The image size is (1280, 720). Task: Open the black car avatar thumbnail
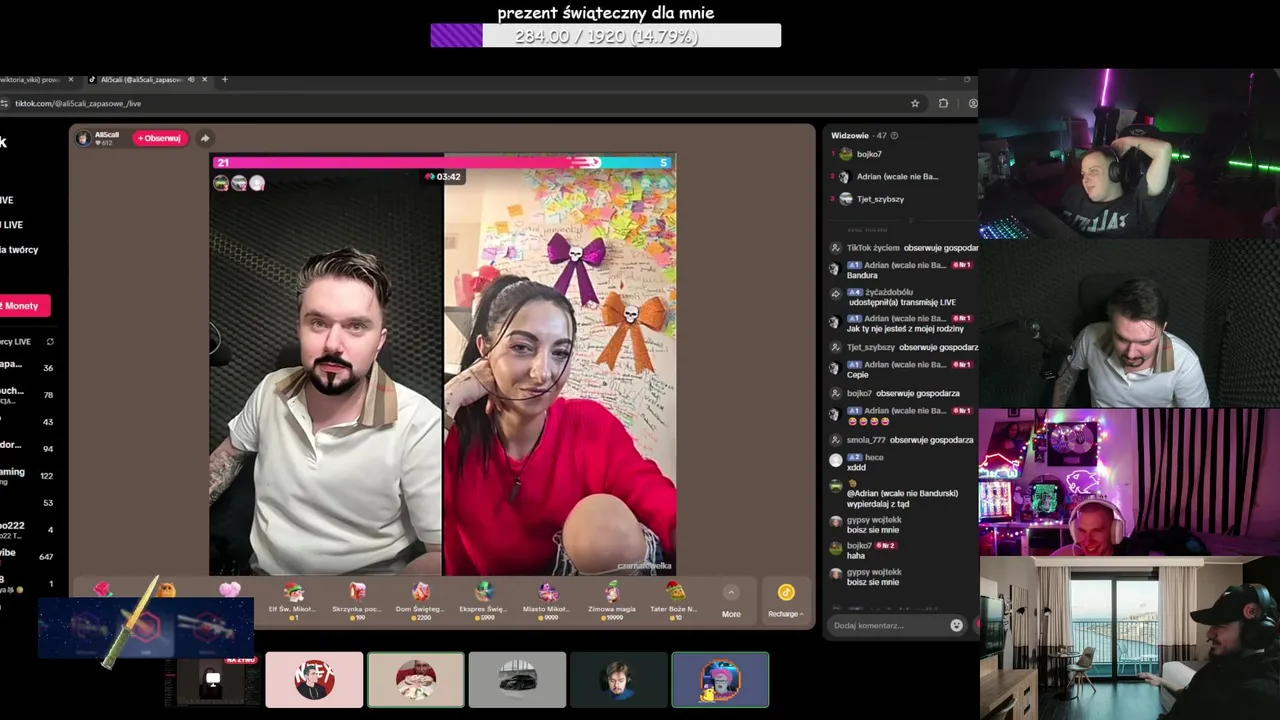click(x=517, y=680)
